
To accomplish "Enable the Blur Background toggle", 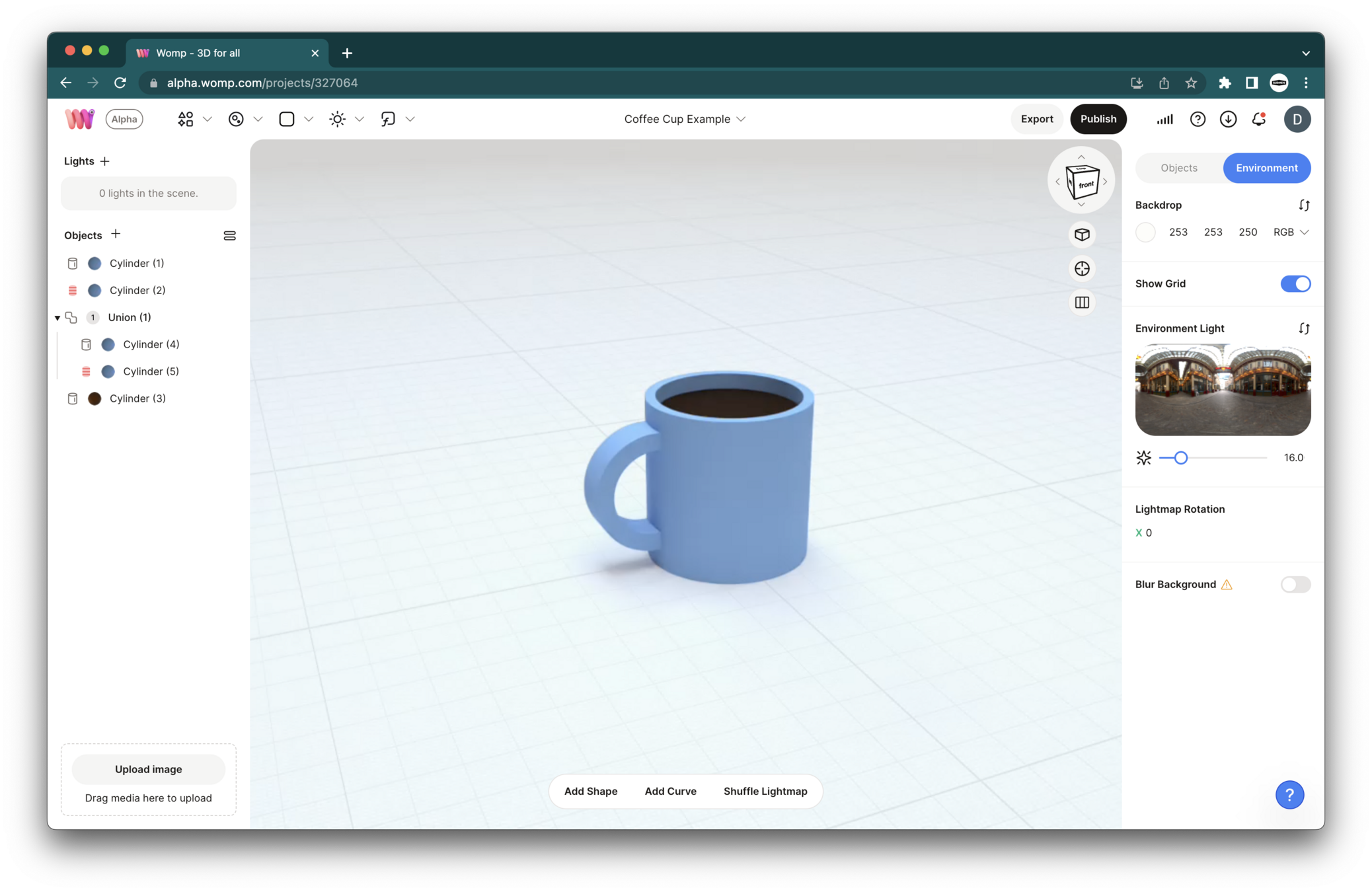I will [x=1295, y=584].
